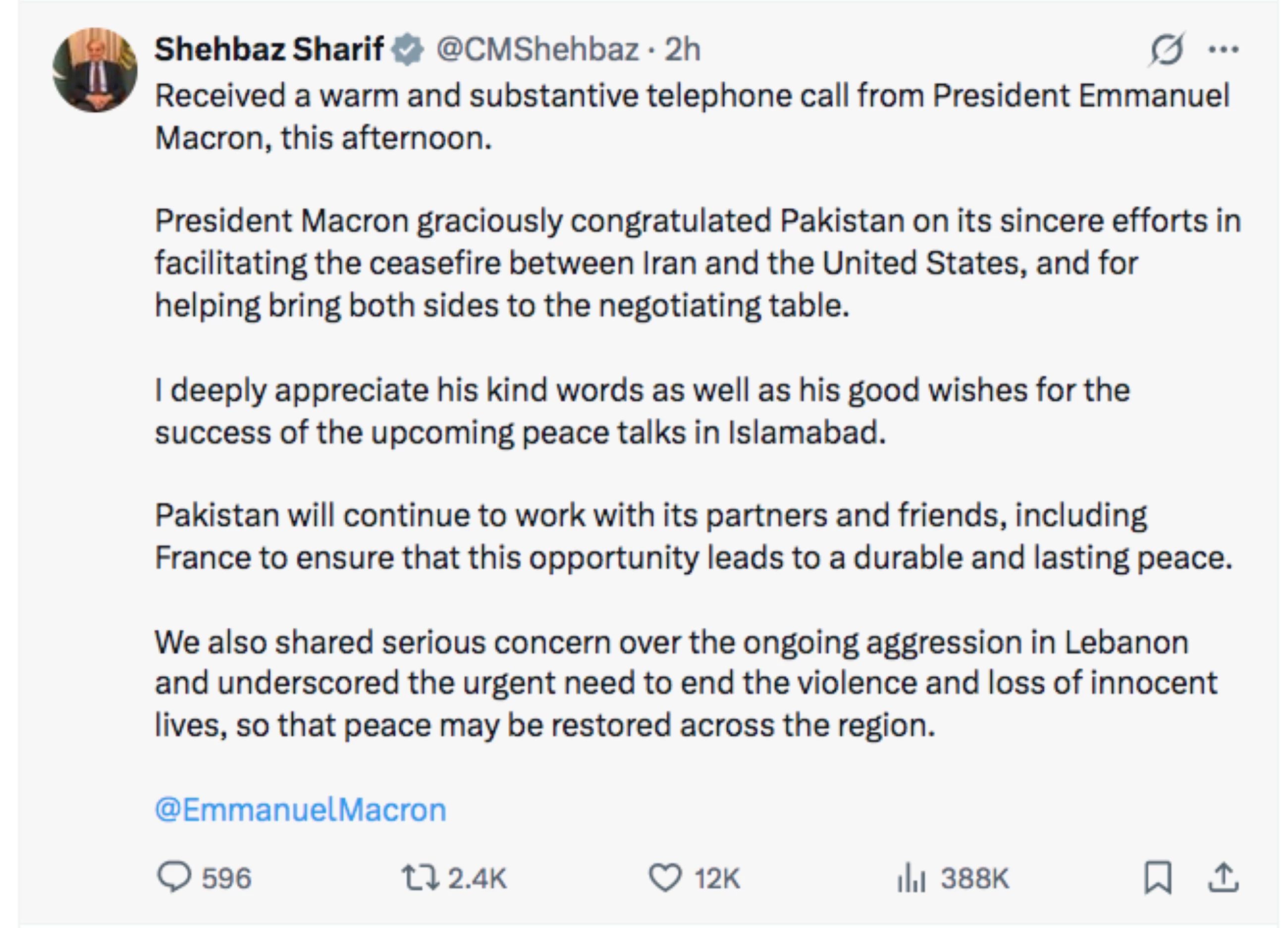Image resolution: width=1288 pixels, height=928 pixels.
Task: Click the verified badge next to Shehbaz Sharif
Action: click(x=407, y=49)
